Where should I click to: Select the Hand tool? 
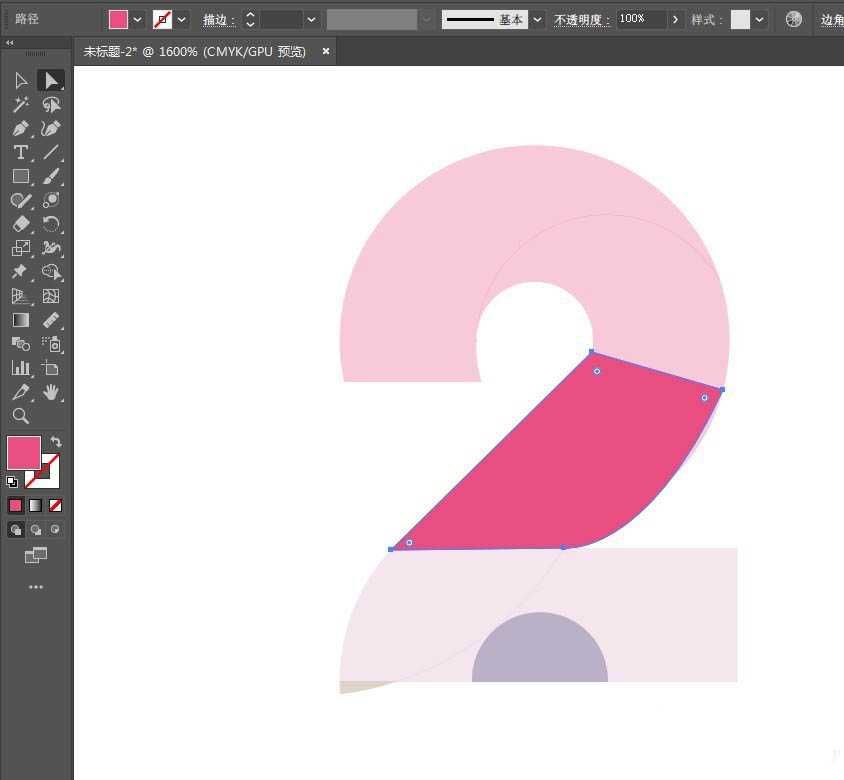51,392
